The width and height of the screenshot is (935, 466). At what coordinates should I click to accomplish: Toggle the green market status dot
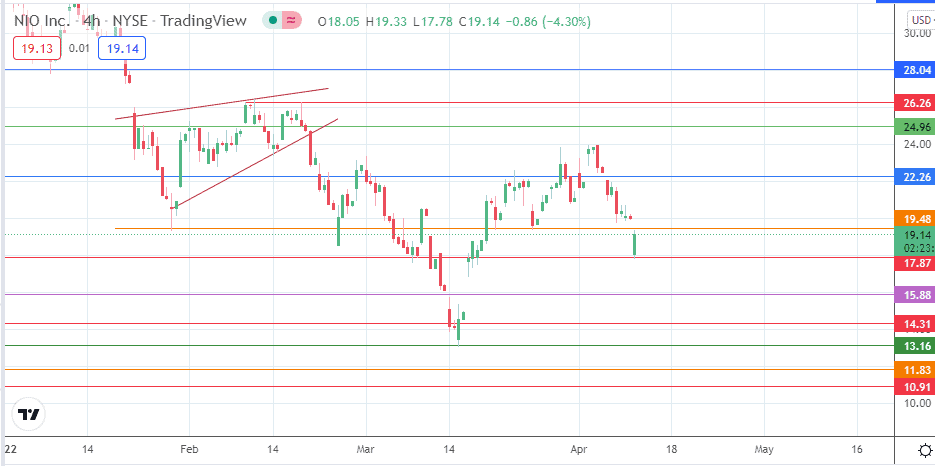(273, 21)
